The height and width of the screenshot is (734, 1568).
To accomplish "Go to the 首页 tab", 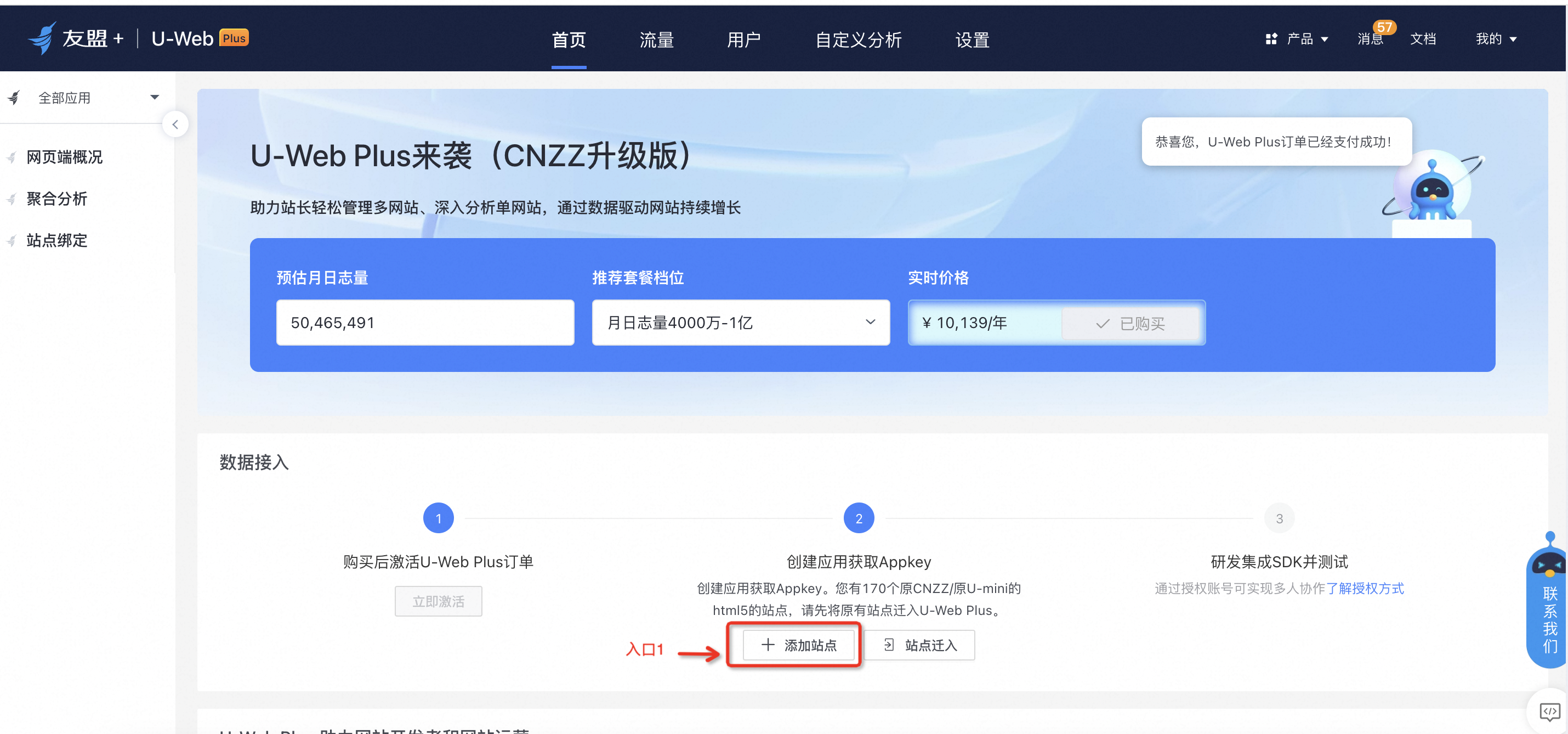I will tap(569, 40).
